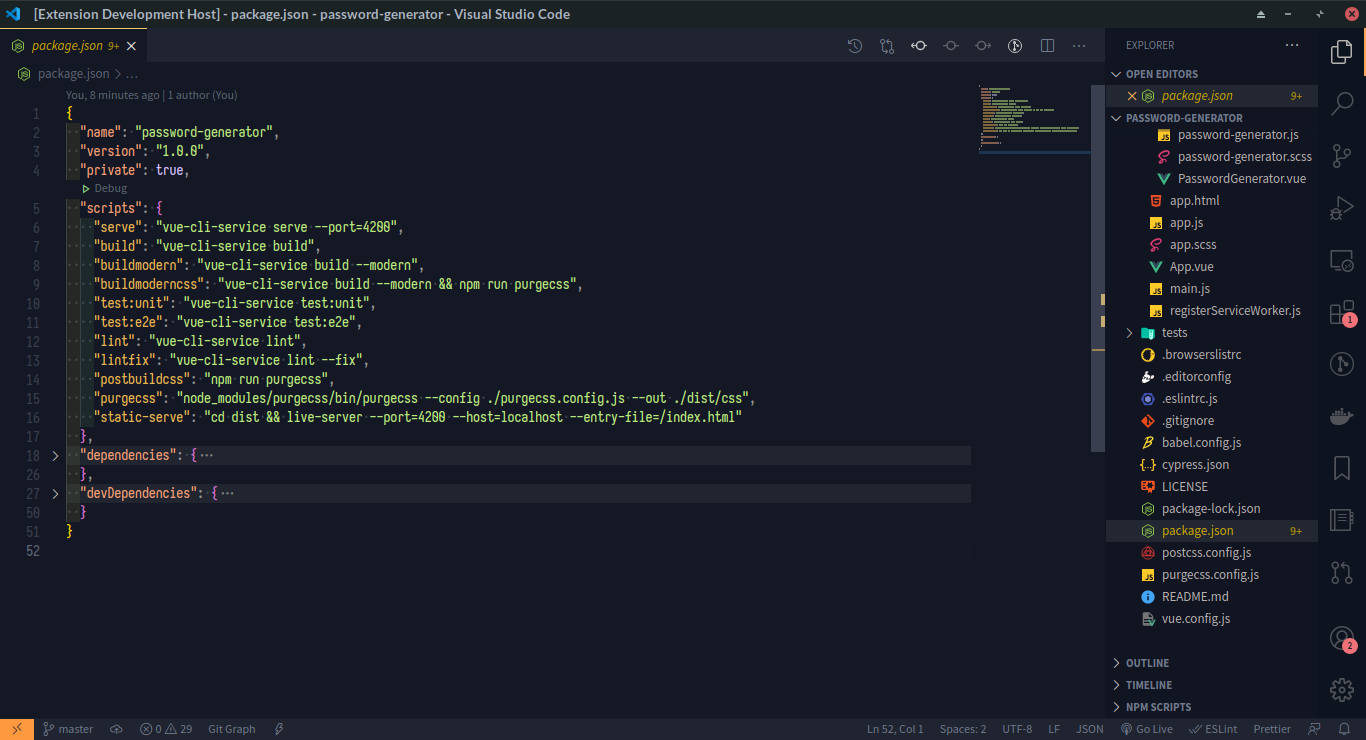Click Ln 52, Col 1 position indicator
Screen dimensions: 1366x740
(x=896, y=729)
